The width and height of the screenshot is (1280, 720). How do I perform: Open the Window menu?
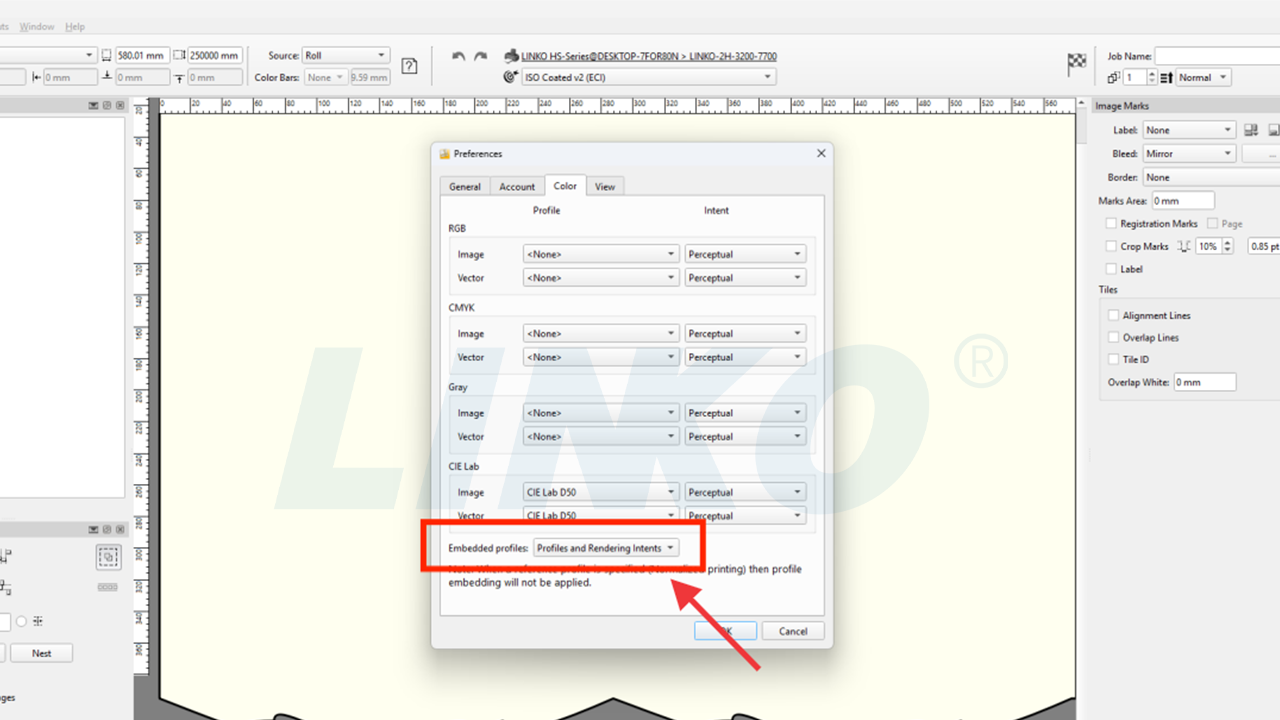[x=37, y=26]
